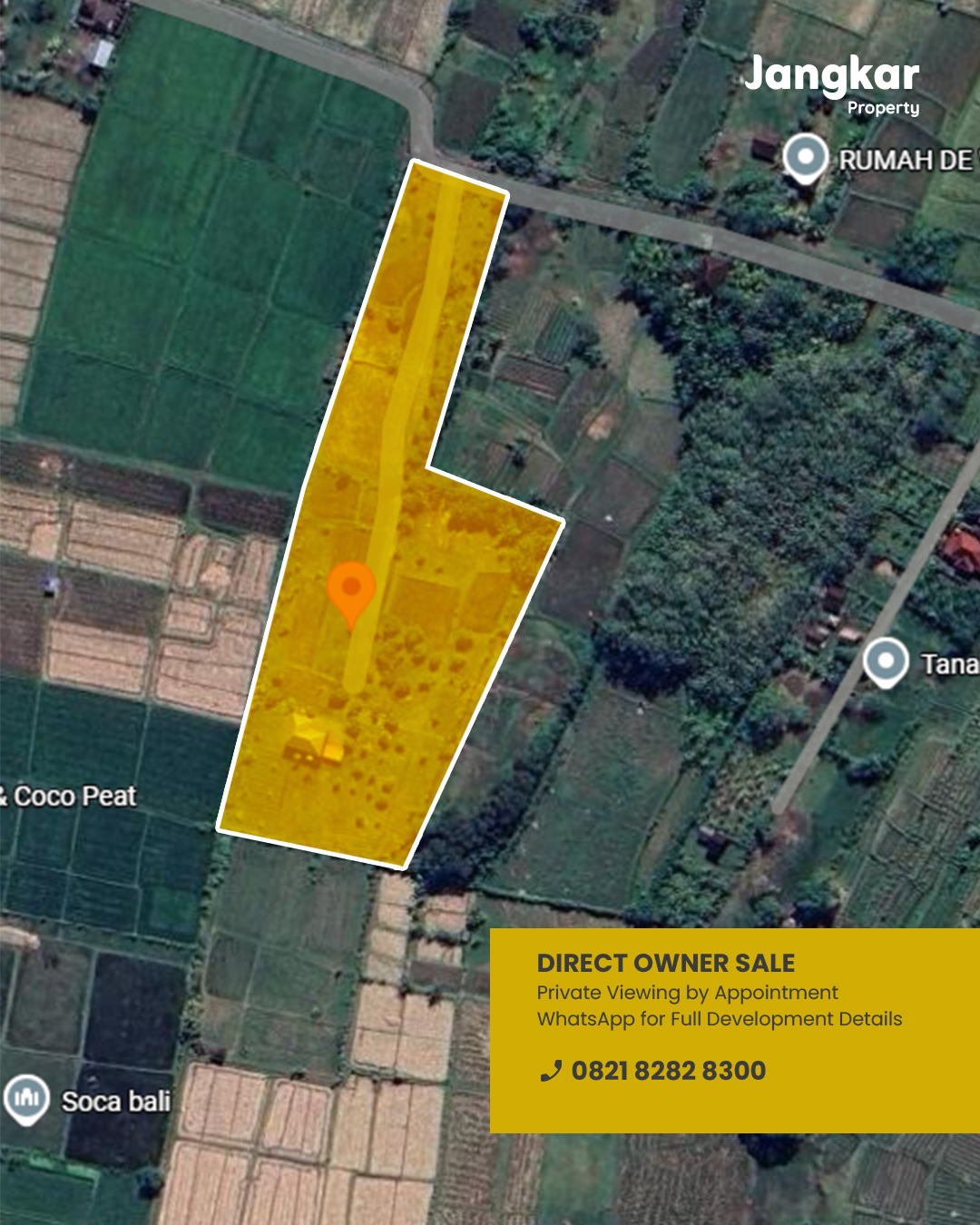Image resolution: width=980 pixels, height=1225 pixels.
Task: Click the 'Property' text under the logo
Action: (x=883, y=108)
